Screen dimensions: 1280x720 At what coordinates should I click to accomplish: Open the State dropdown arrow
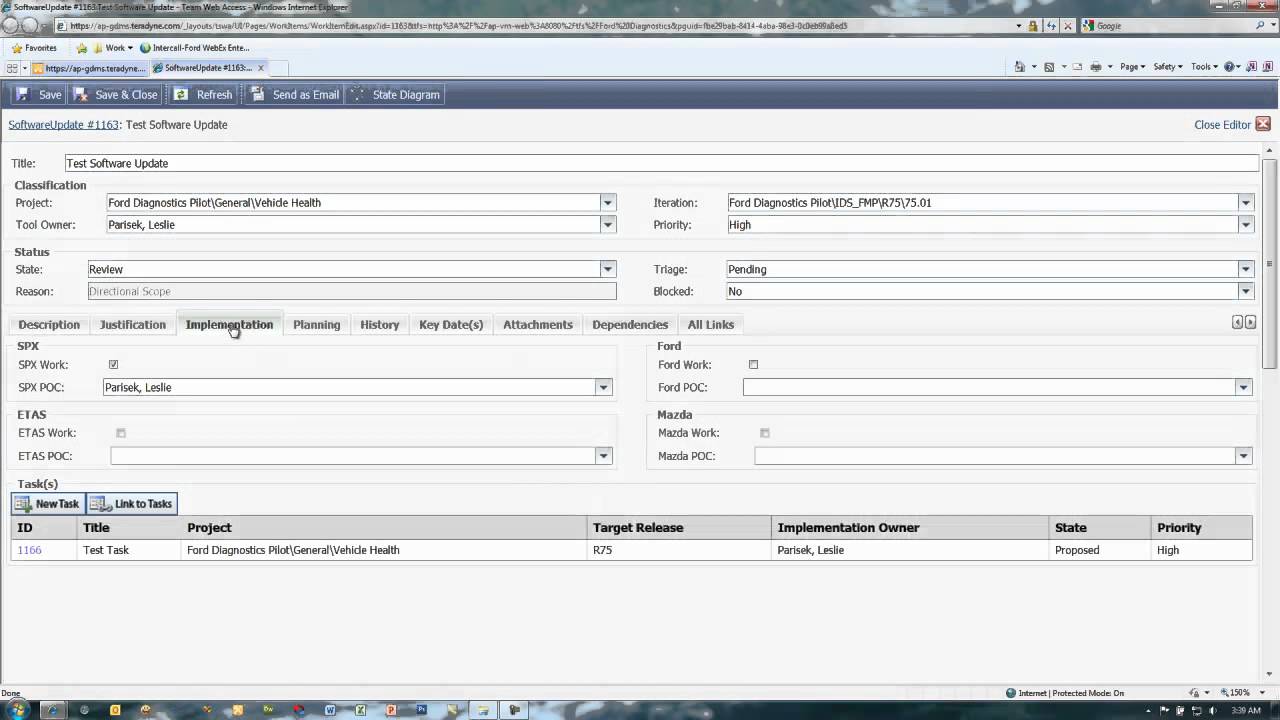coord(607,269)
